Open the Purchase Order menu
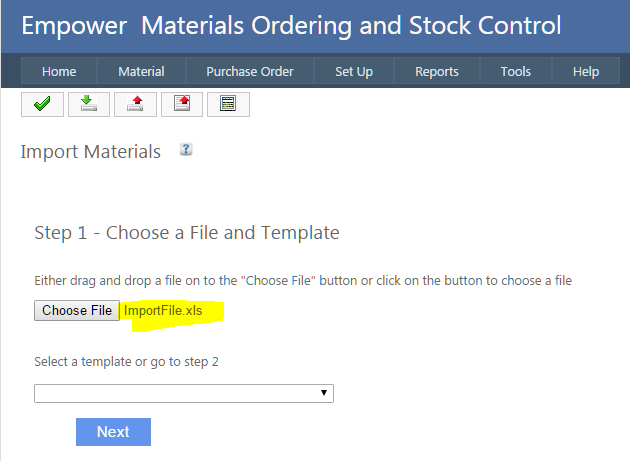The width and height of the screenshot is (630, 461). coord(250,71)
